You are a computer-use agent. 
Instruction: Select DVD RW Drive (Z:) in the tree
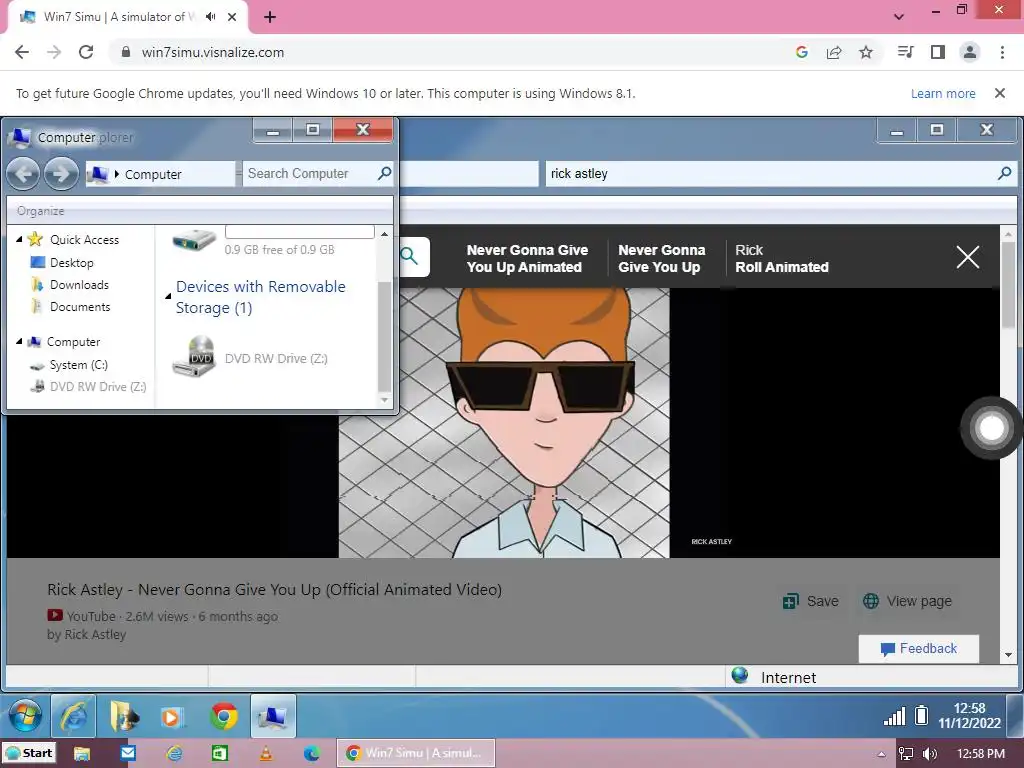pos(98,387)
